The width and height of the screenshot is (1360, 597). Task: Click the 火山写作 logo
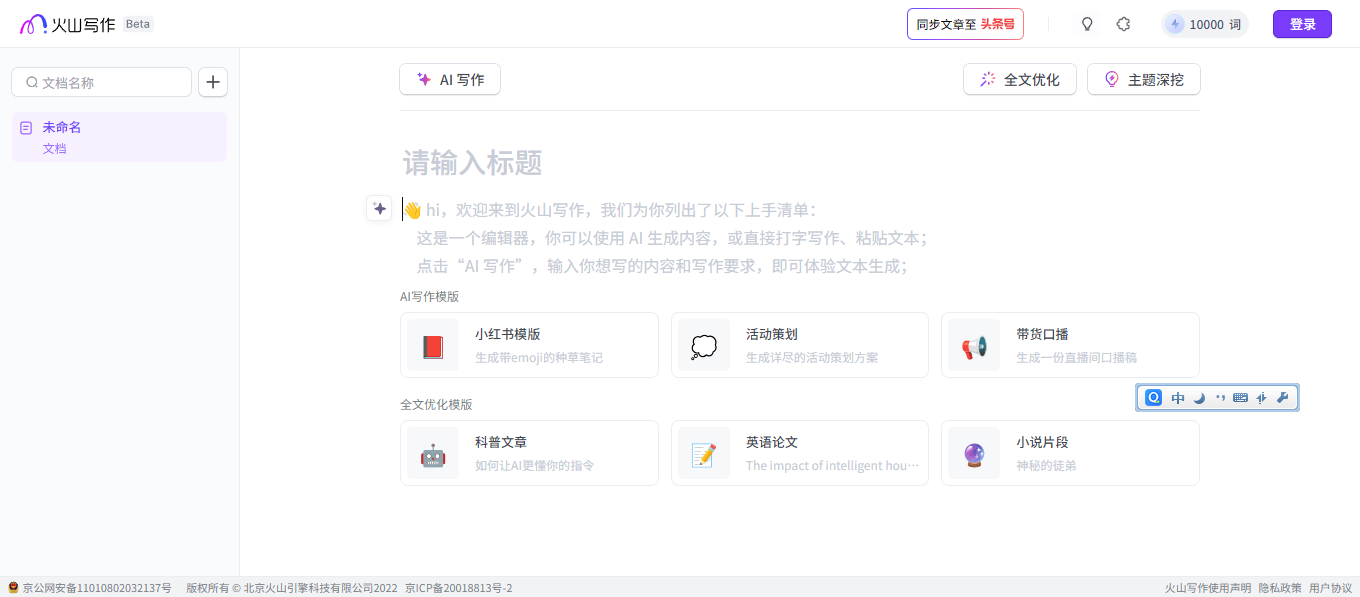click(x=67, y=24)
